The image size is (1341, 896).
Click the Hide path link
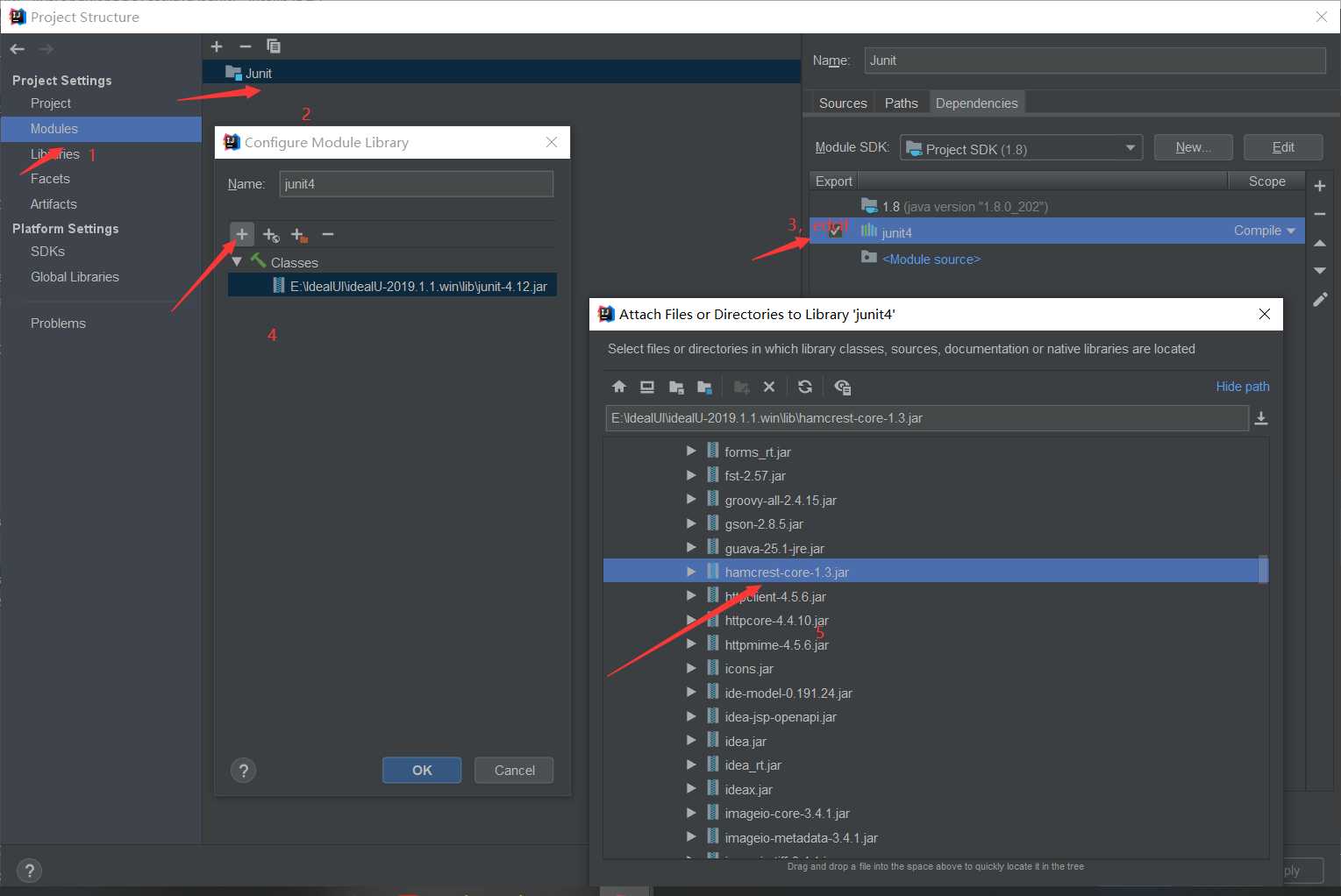tap(1242, 387)
